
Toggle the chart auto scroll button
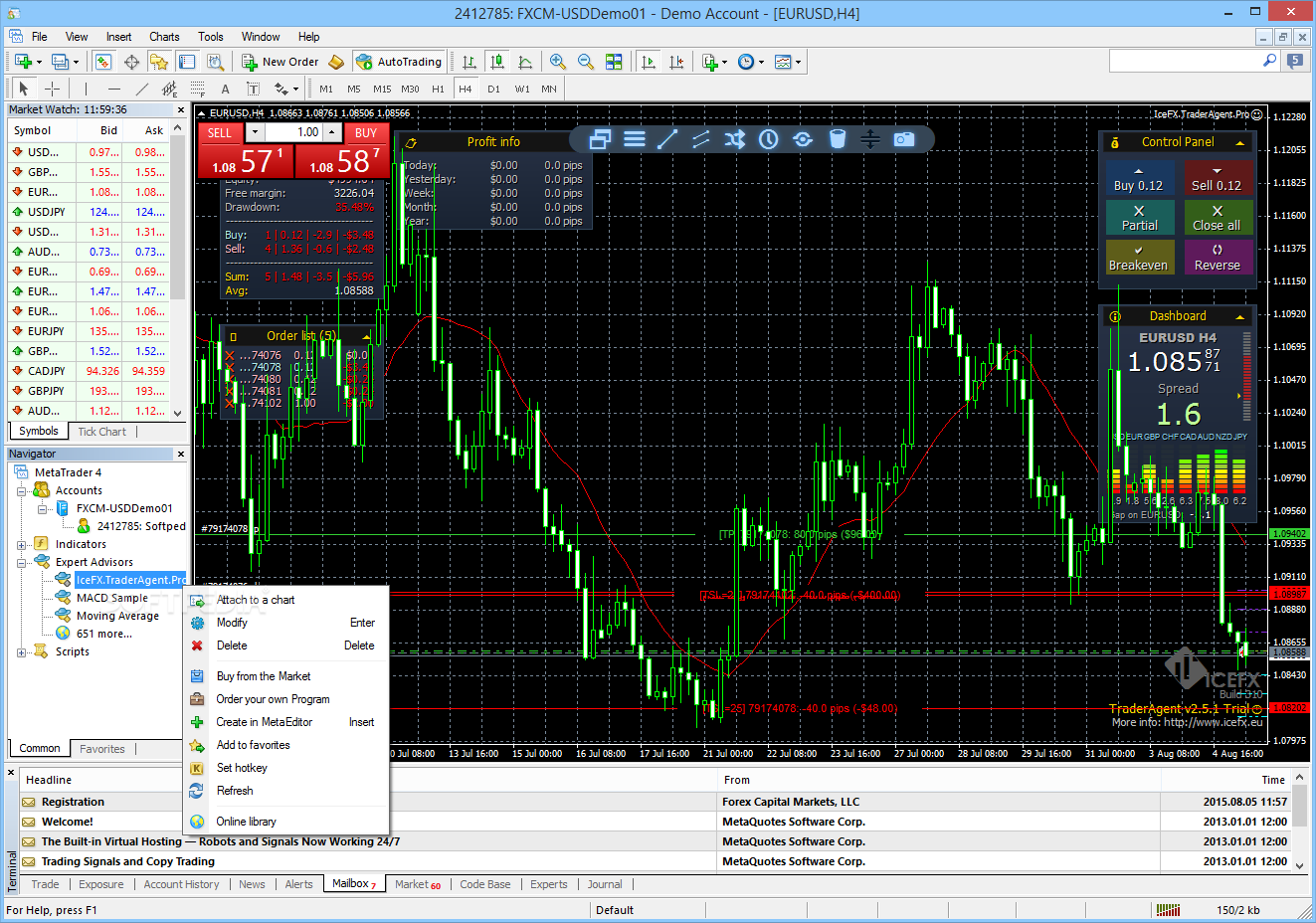pos(649,62)
